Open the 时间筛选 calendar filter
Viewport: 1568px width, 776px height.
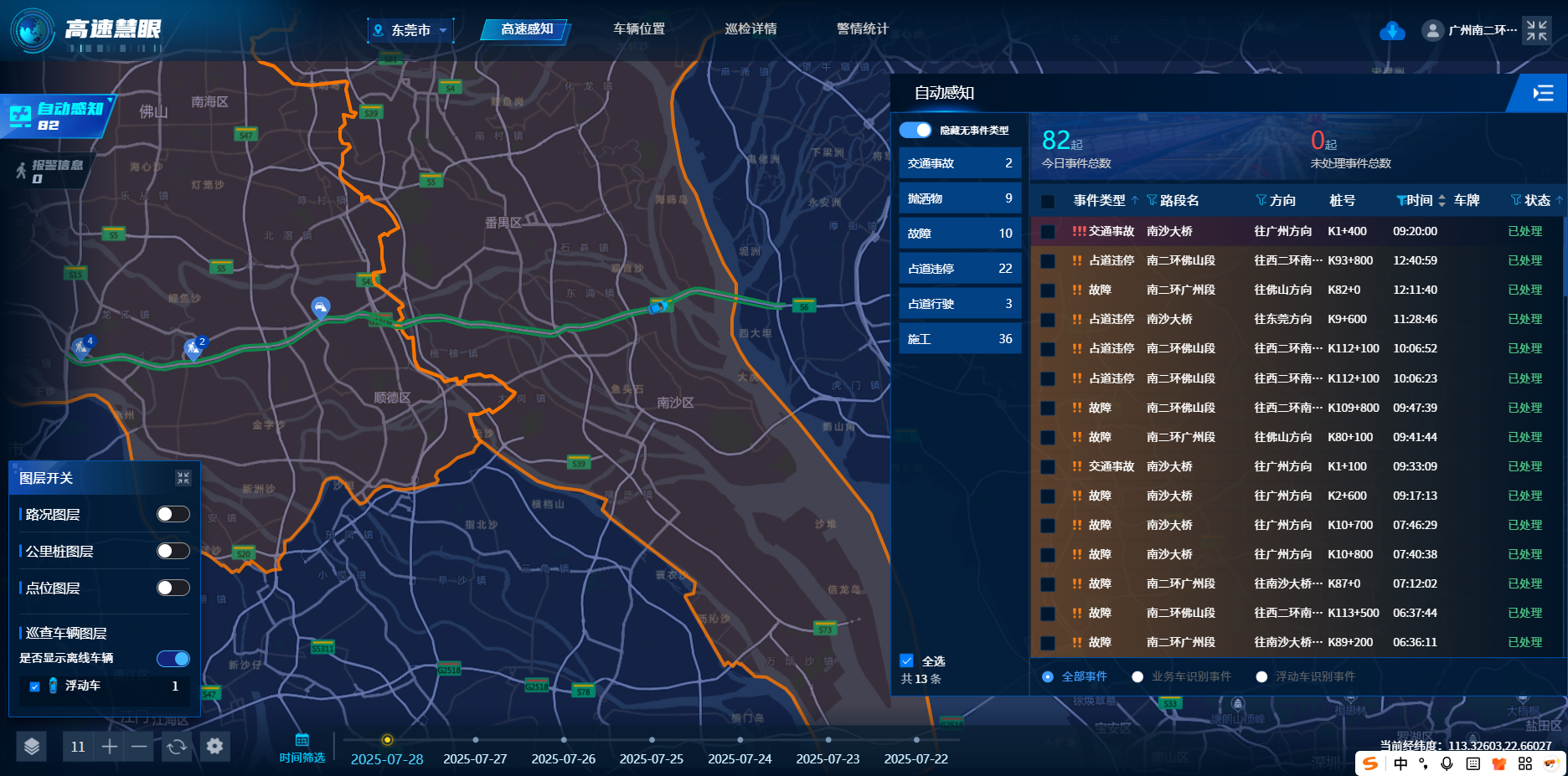click(302, 748)
